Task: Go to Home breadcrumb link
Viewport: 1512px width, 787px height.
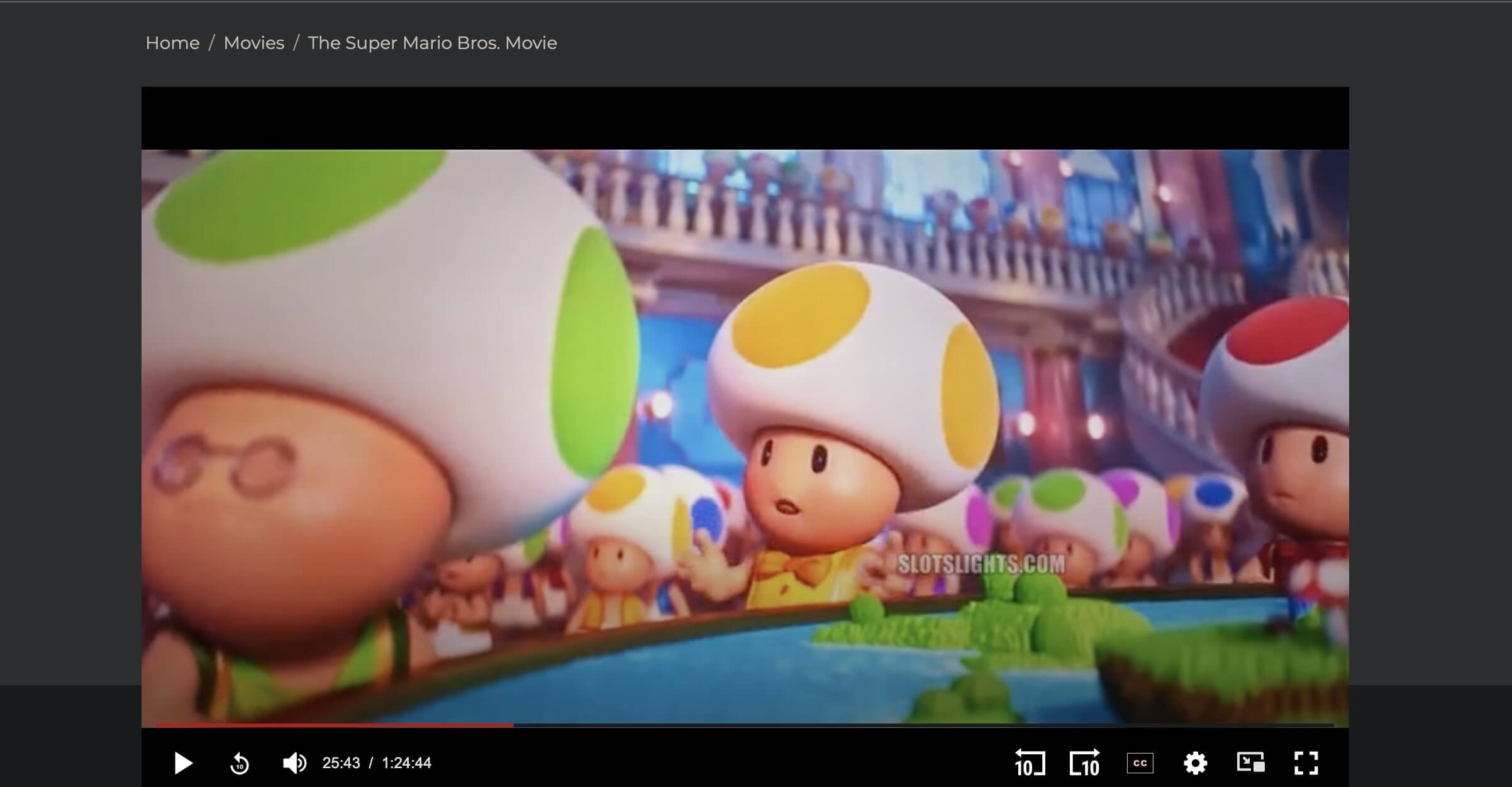Action: point(172,43)
